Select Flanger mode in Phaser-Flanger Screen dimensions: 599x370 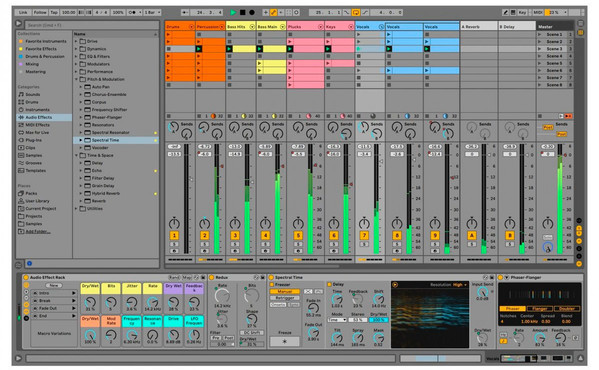tap(539, 309)
